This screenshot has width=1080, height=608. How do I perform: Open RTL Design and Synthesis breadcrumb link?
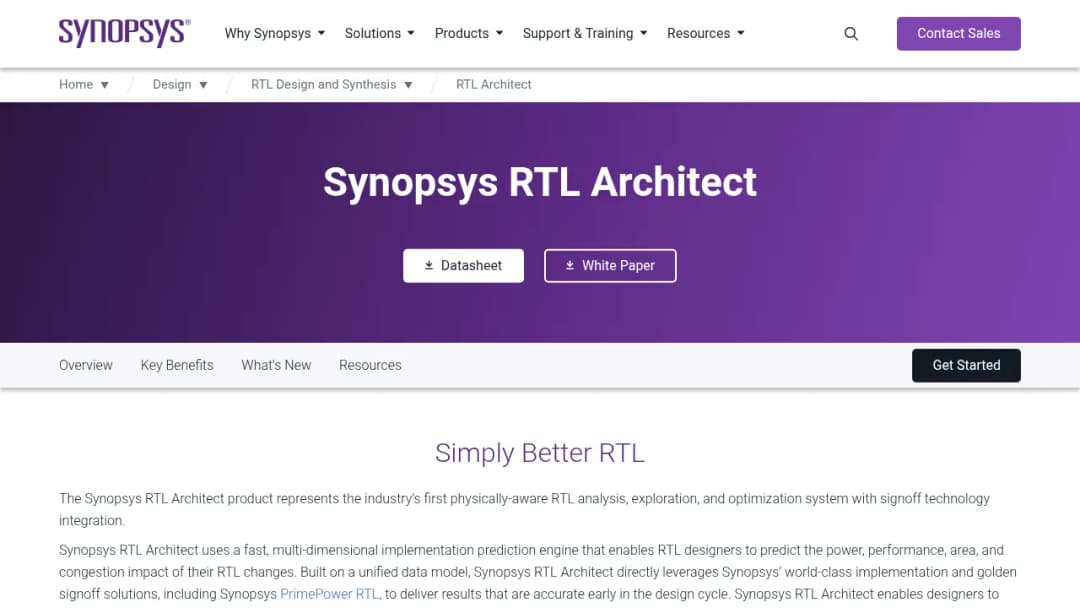tap(323, 85)
